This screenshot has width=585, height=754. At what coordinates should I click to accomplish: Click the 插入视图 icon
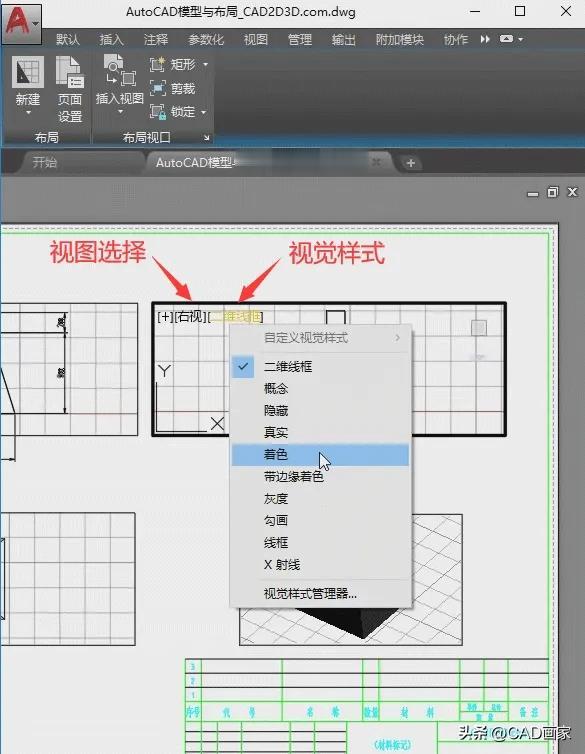coord(119,71)
